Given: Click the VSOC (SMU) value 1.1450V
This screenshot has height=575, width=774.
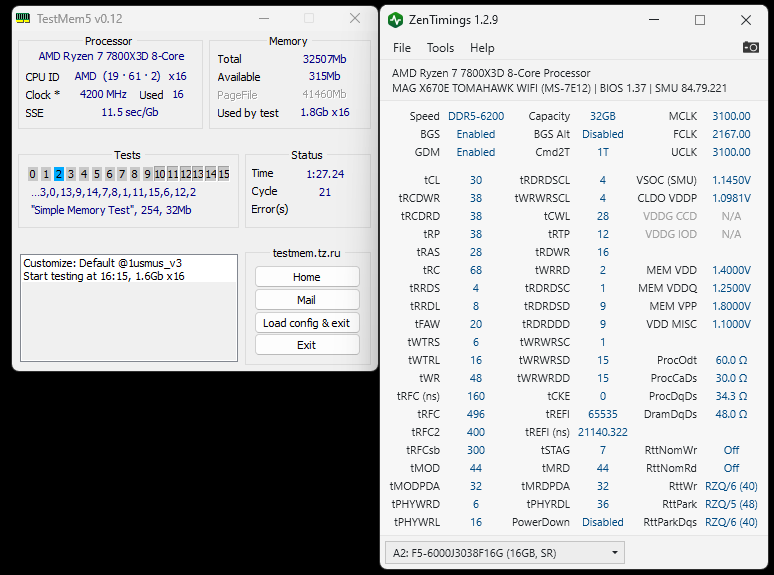Looking at the screenshot, I should (x=731, y=180).
